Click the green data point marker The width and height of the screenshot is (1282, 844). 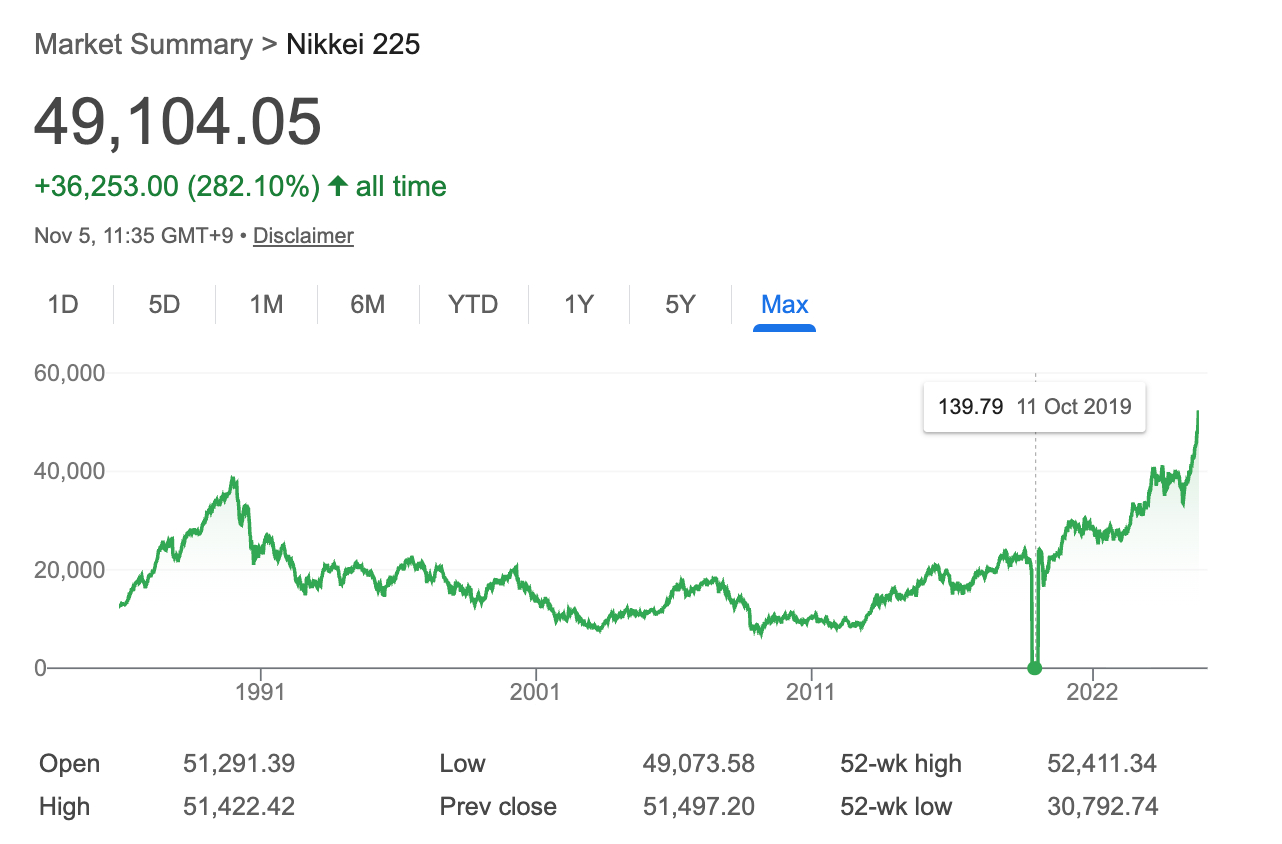coord(1035,668)
